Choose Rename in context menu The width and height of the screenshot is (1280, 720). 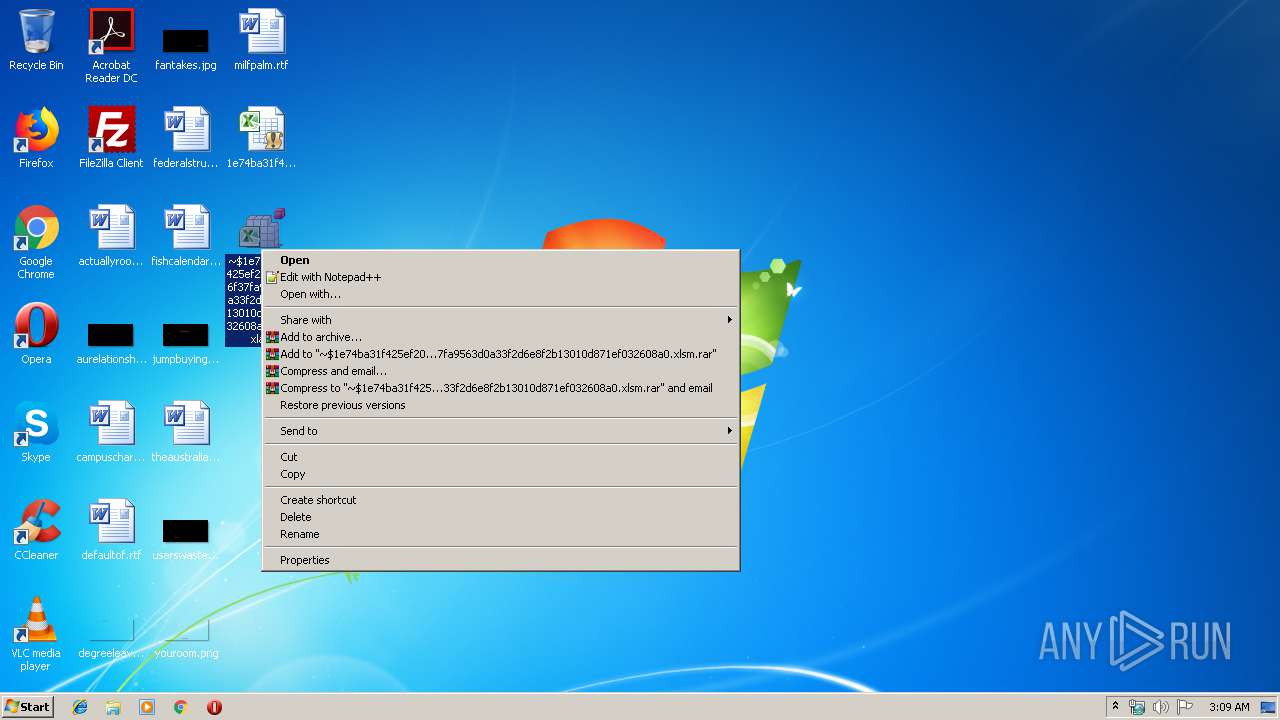point(500,534)
